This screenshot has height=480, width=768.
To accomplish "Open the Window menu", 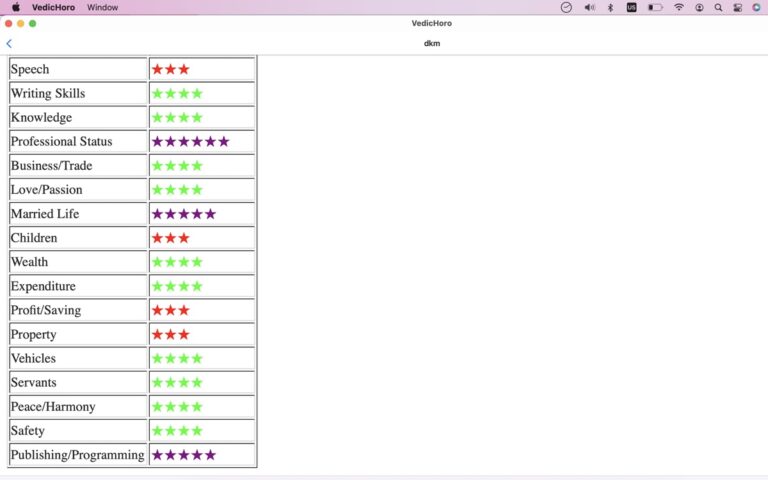I will pos(102,7).
